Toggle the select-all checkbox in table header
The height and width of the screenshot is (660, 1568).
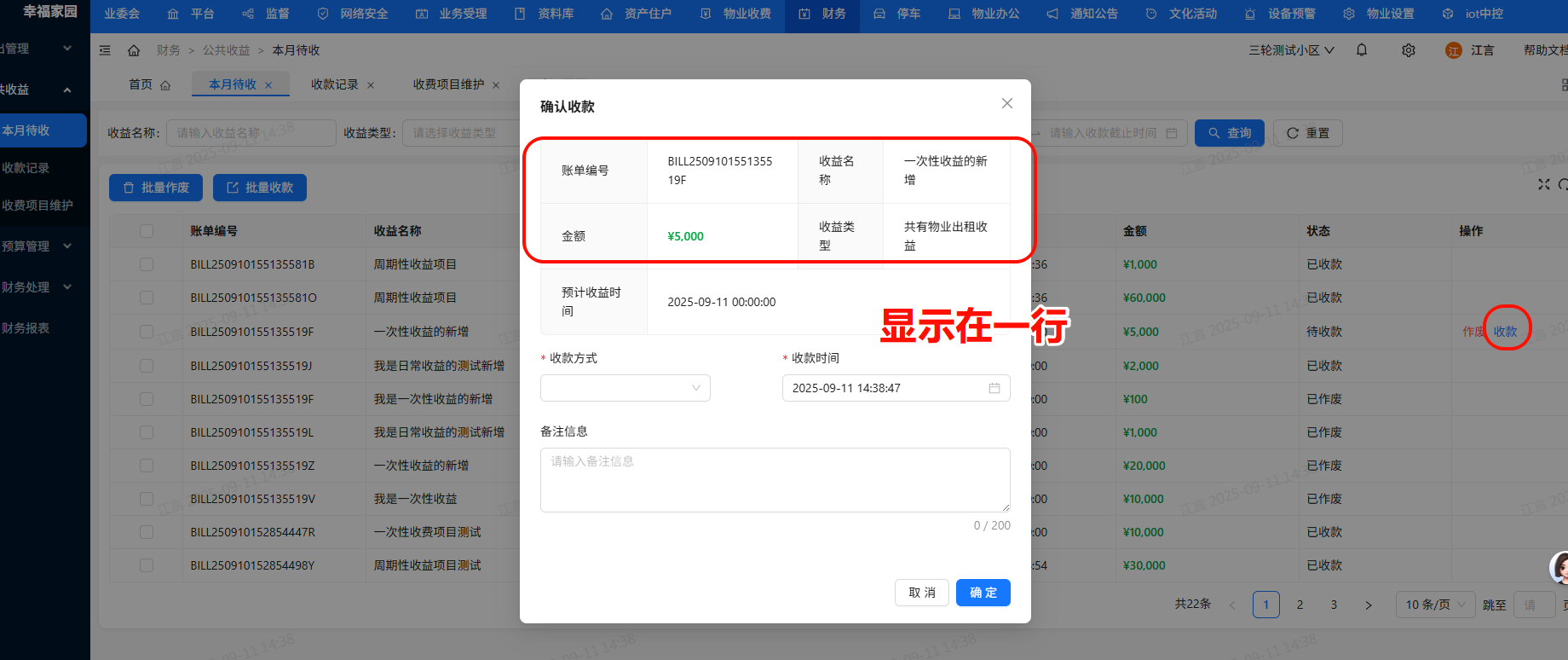pos(147,231)
